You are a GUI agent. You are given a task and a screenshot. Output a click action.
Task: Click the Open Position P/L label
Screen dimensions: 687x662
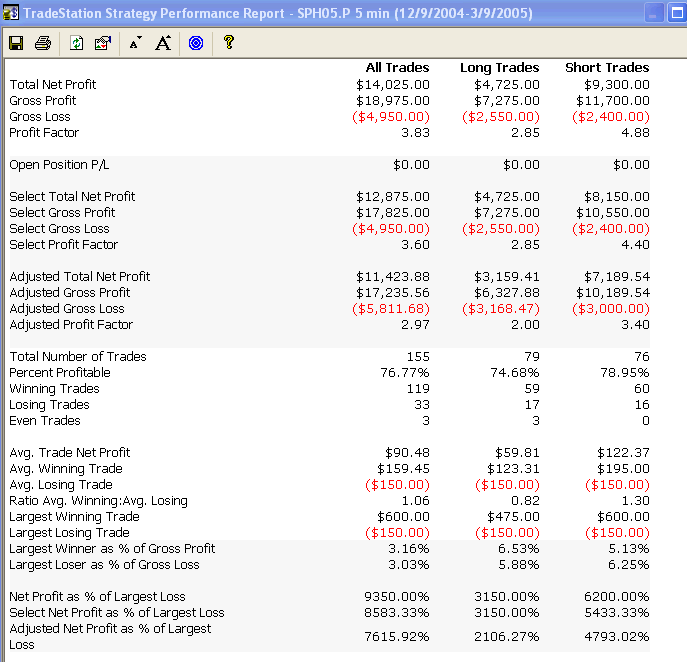[59, 164]
